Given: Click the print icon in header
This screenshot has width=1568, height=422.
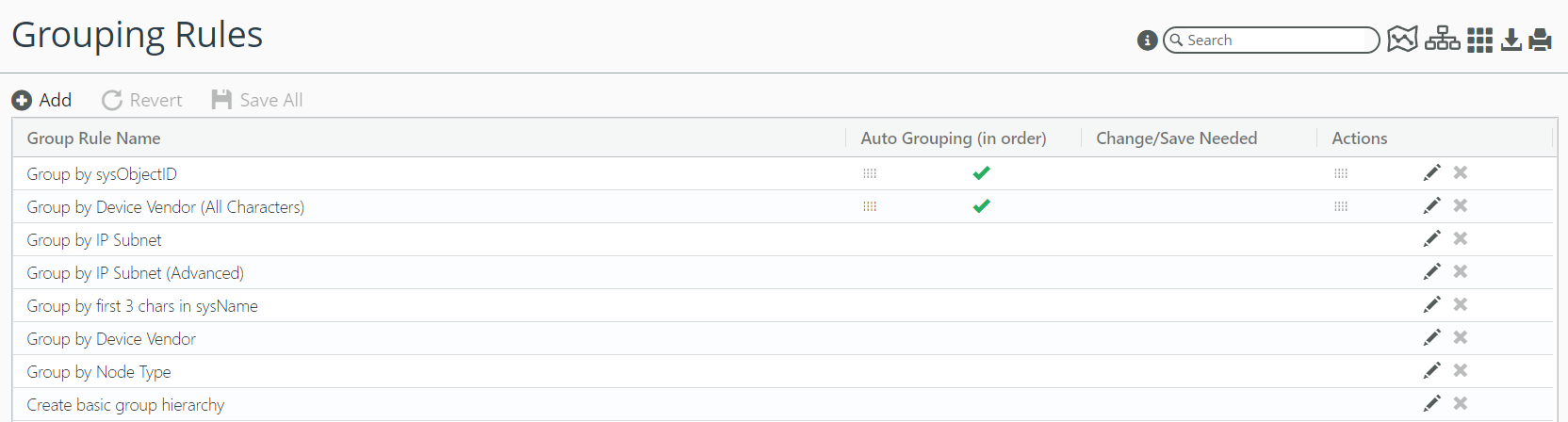Looking at the screenshot, I should (x=1541, y=40).
